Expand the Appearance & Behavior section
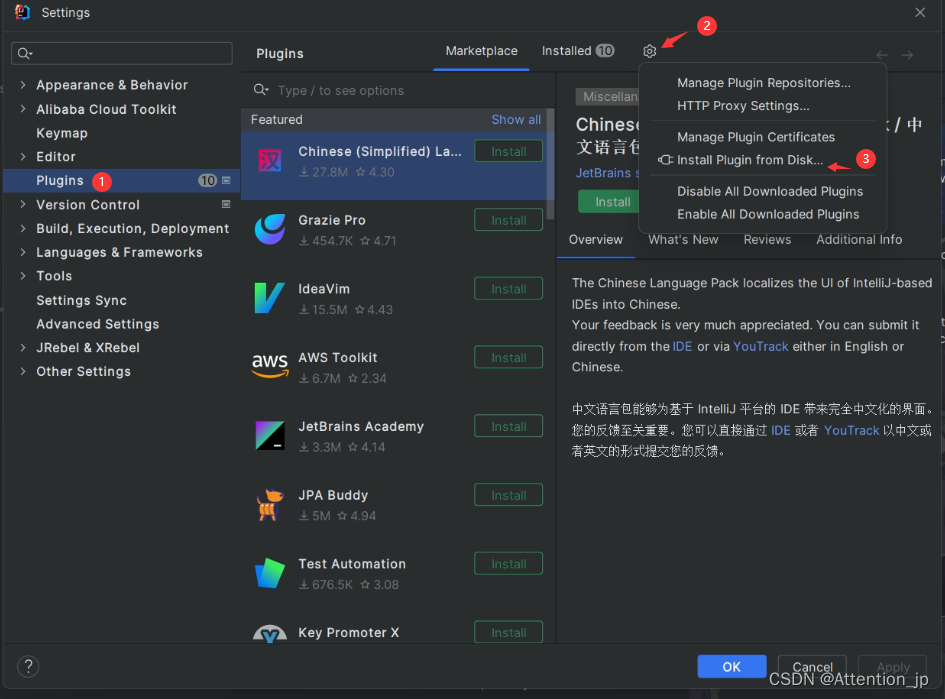 pos(22,85)
